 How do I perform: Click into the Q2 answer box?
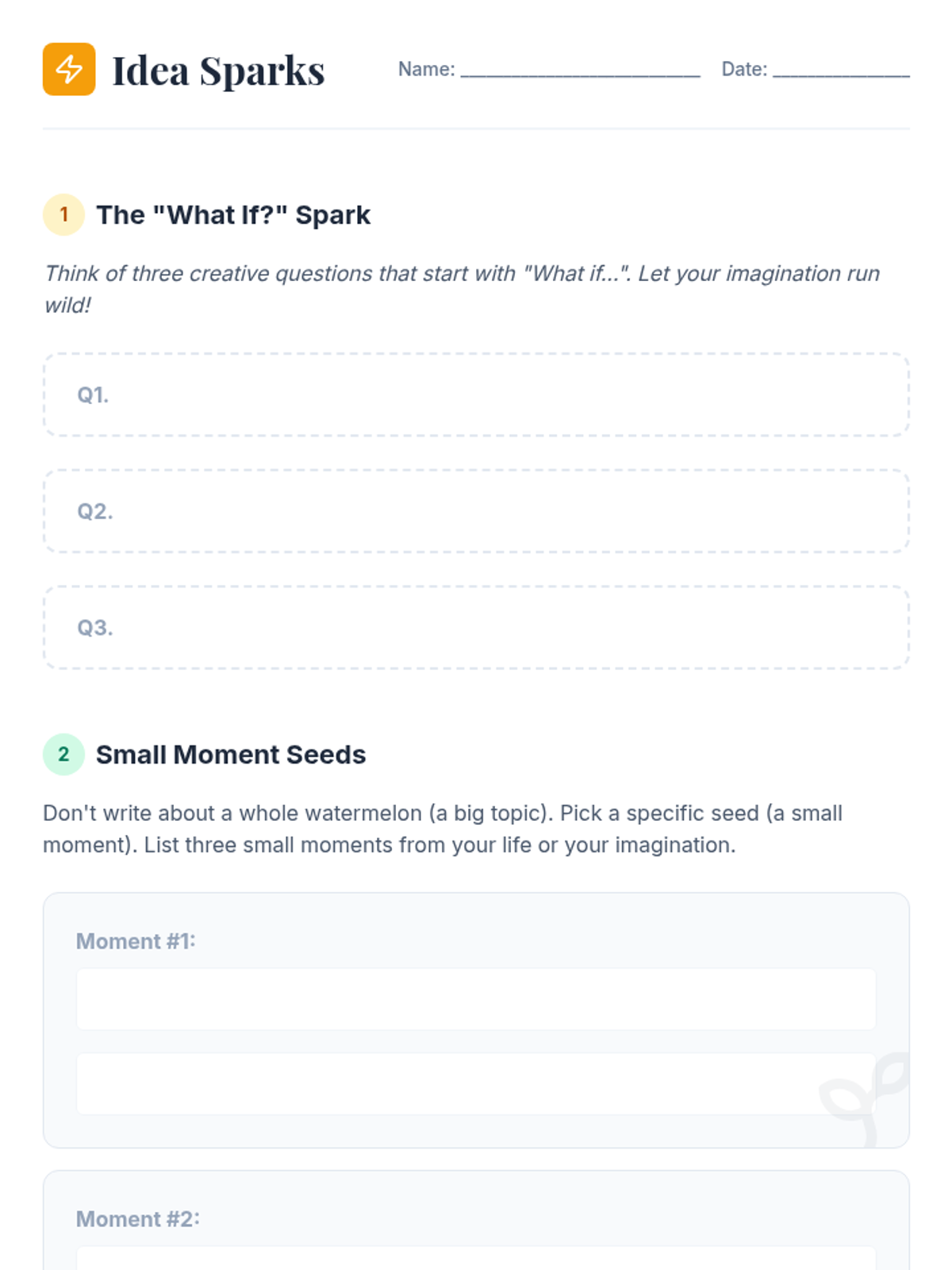pyautogui.click(x=476, y=511)
